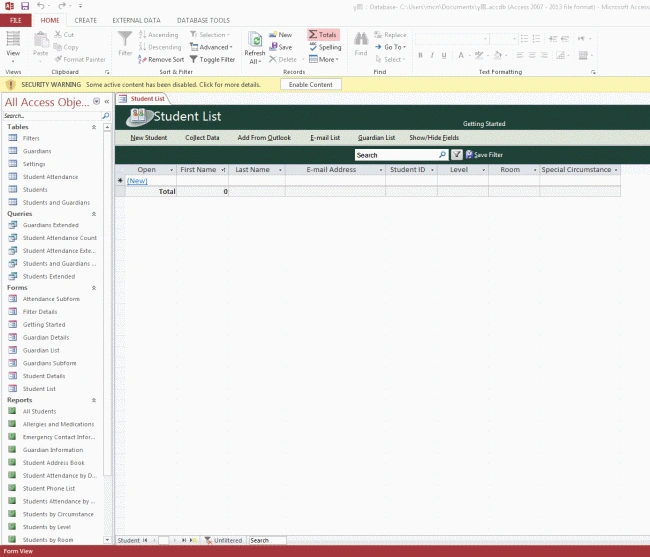Image resolution: width=650 pixels, height=557 pixels.
Task: Open the DATABASE TOOLS tab
Action: click(x=203, y=20)
